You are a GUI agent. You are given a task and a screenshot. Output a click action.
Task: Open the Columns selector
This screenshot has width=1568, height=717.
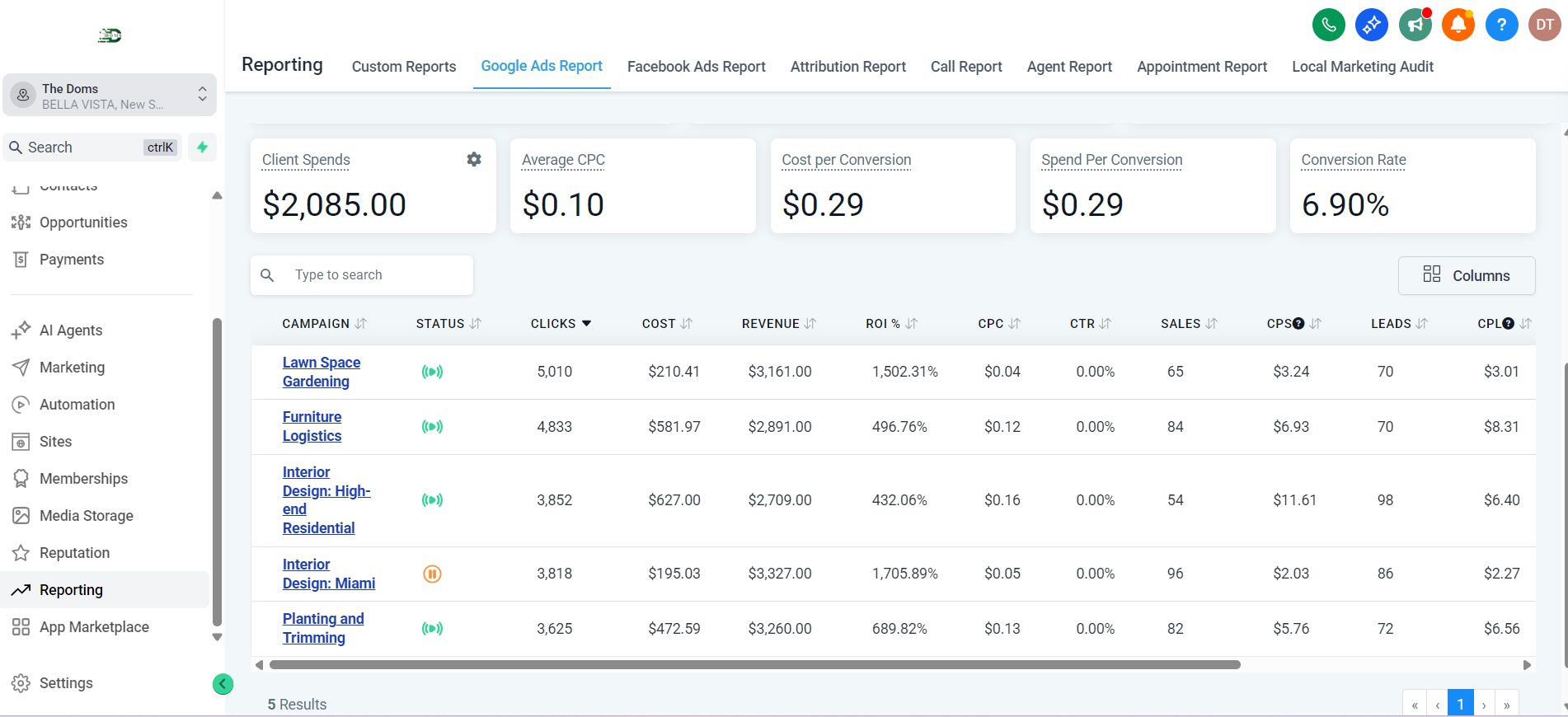1466,275
